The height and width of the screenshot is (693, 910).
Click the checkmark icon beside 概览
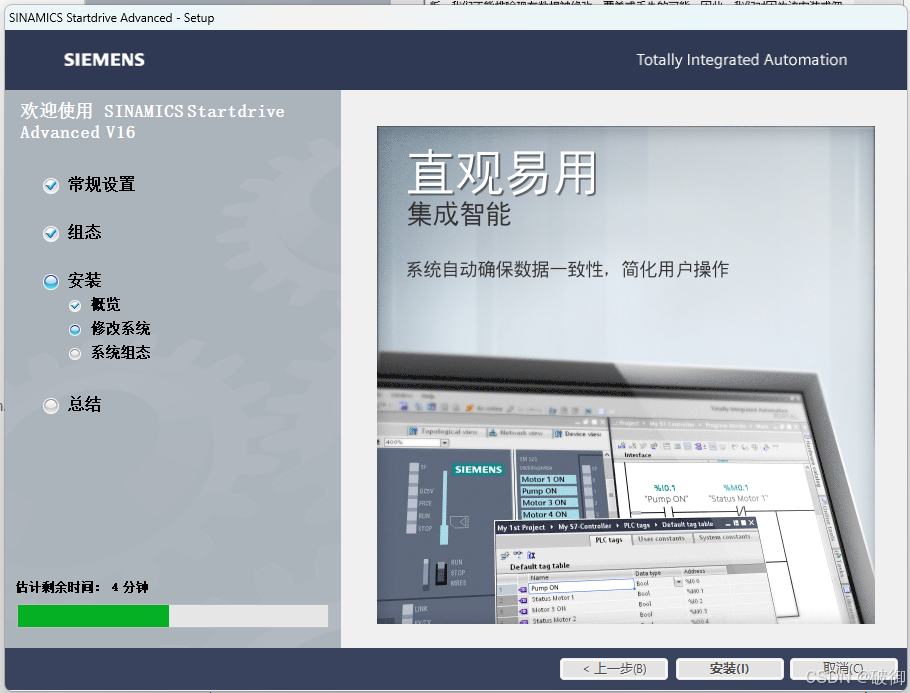[75, 306]
